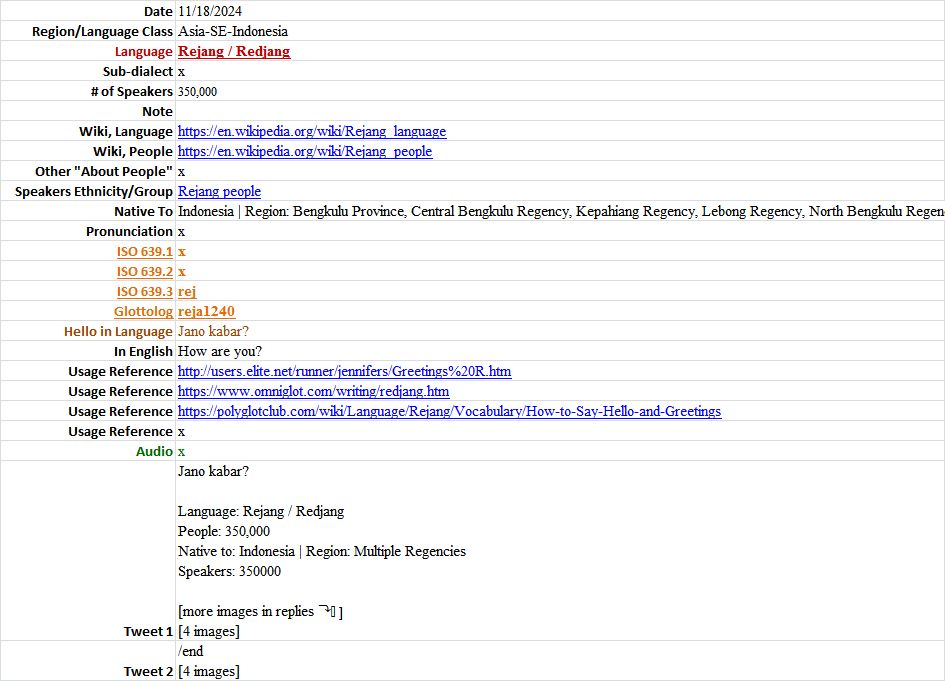945x681 pixels.
Task: Click the Wiki, Language label
Action: click(x=126, y=131)
